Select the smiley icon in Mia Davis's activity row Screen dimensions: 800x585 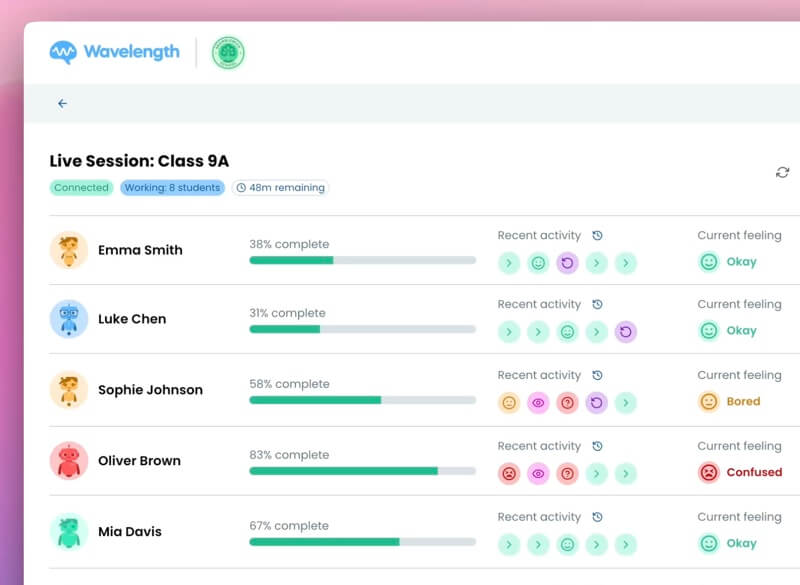pos(567,544)
